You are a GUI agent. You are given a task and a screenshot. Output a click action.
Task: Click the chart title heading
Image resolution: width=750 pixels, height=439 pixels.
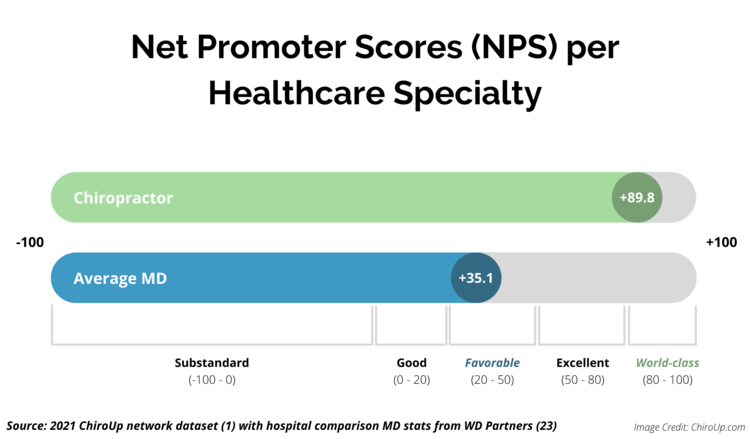coord(375,70)
